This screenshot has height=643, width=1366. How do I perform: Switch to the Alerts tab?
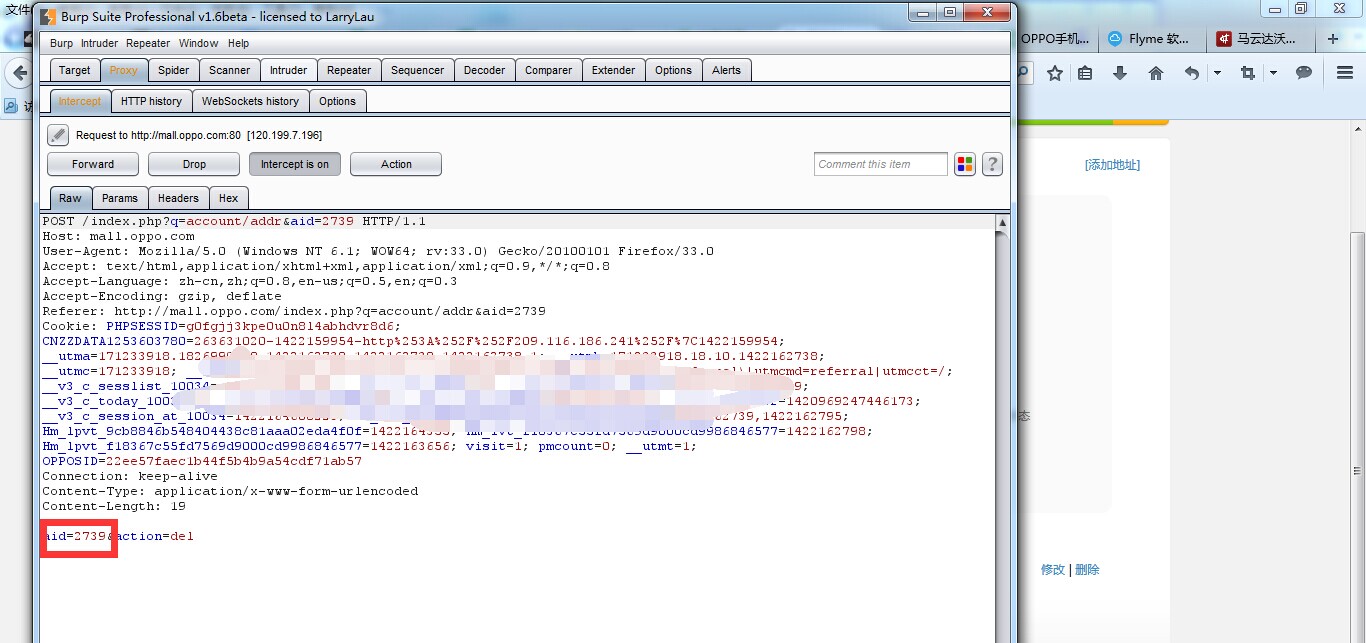(x=727, y=70)
